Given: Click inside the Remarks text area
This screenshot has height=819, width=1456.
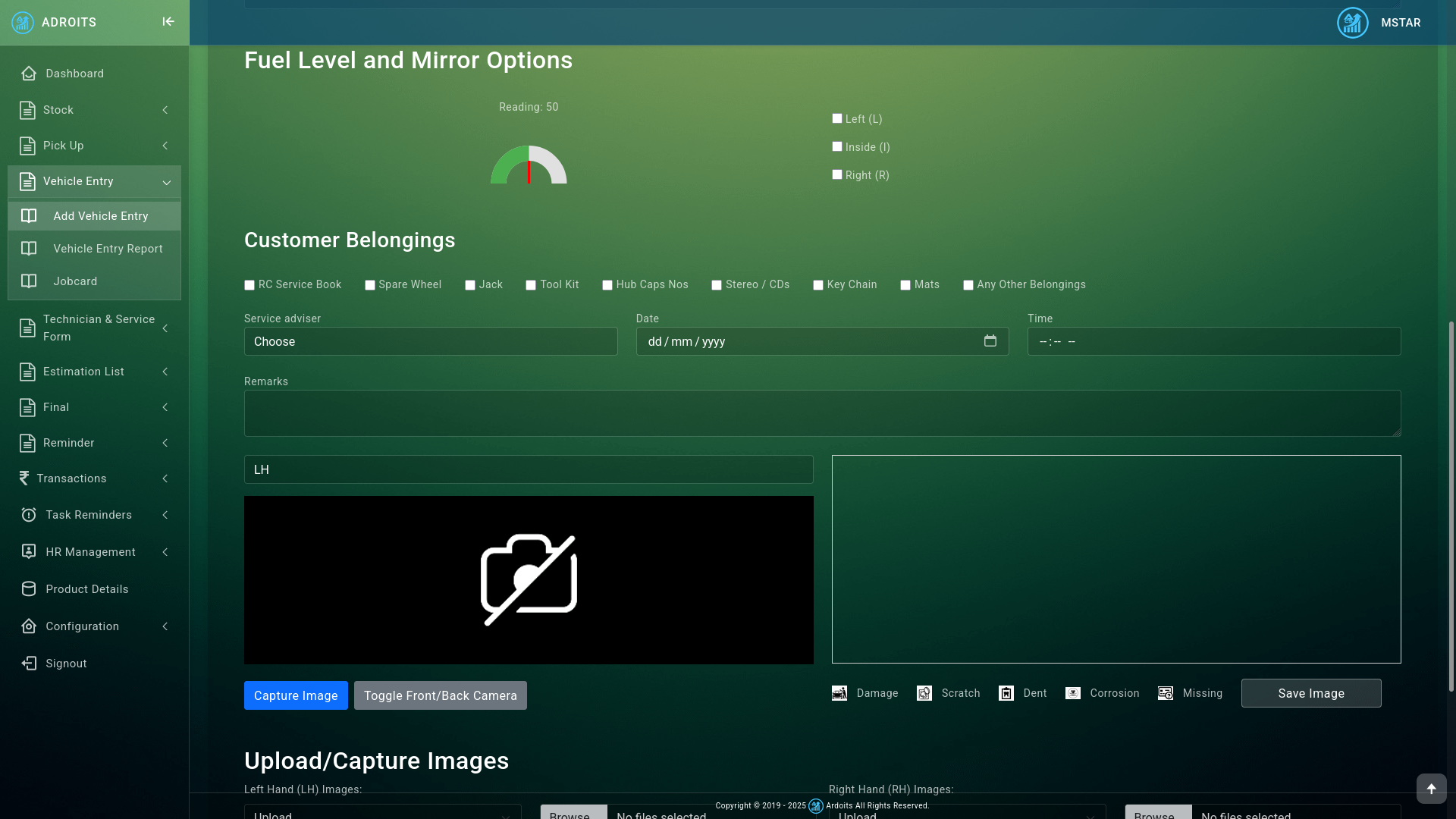Looking at the screenshot, I should click(x=822, y=413).
